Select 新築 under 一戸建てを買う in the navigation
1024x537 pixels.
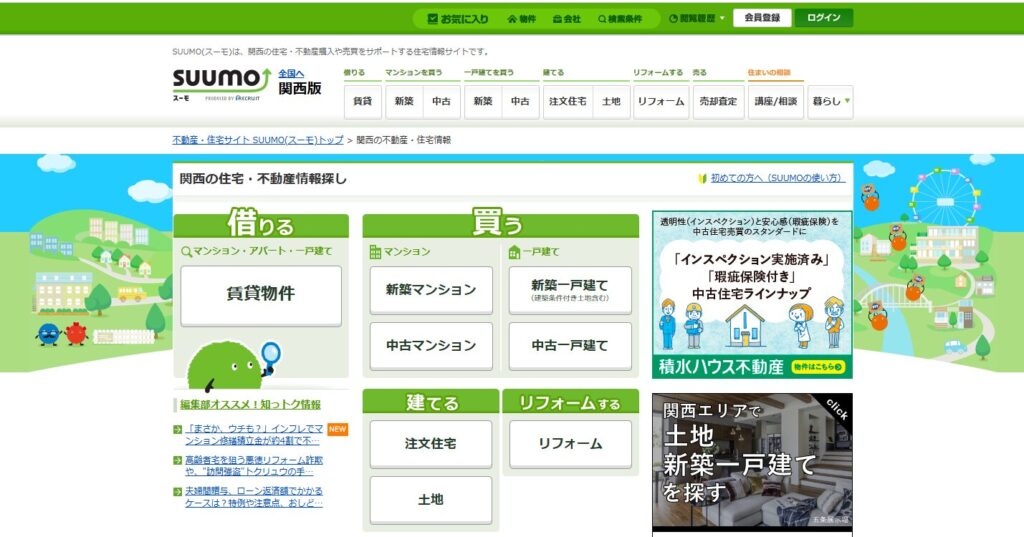483,101
